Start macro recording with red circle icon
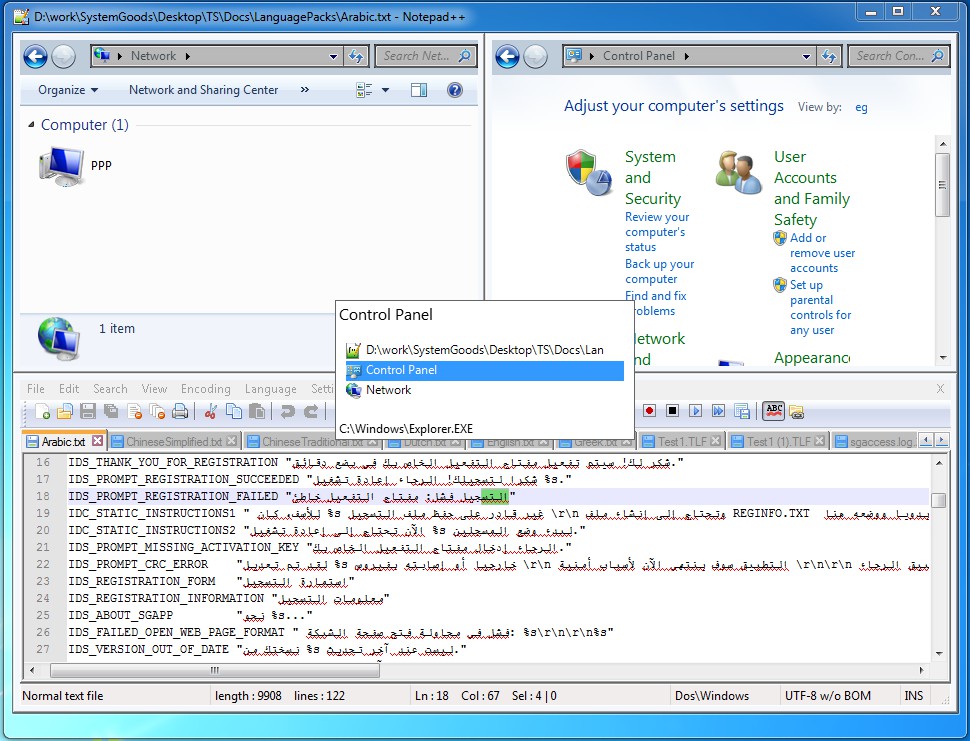 (649, 411)
